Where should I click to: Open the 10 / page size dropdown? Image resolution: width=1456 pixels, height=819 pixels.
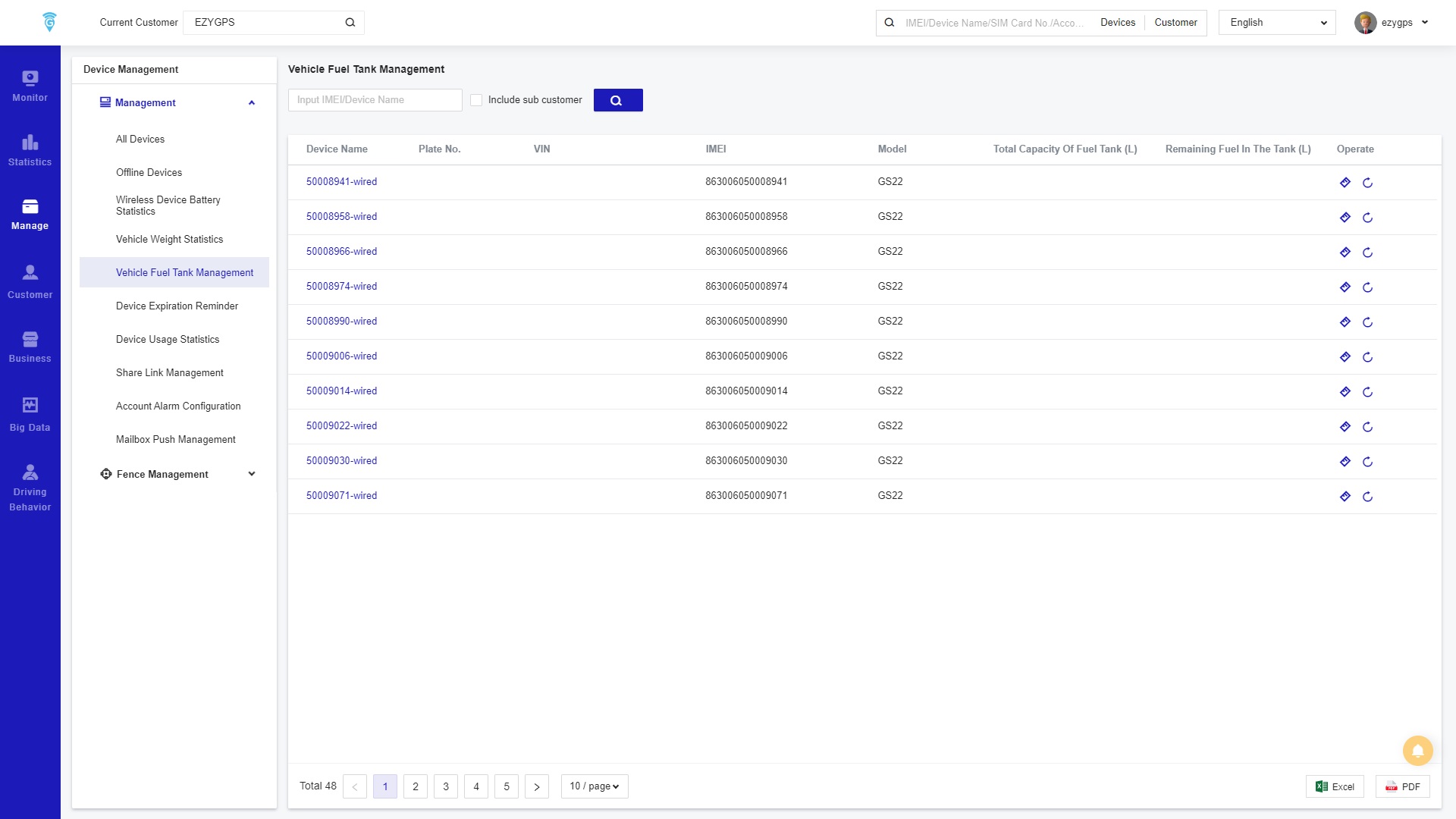(594, 786)
